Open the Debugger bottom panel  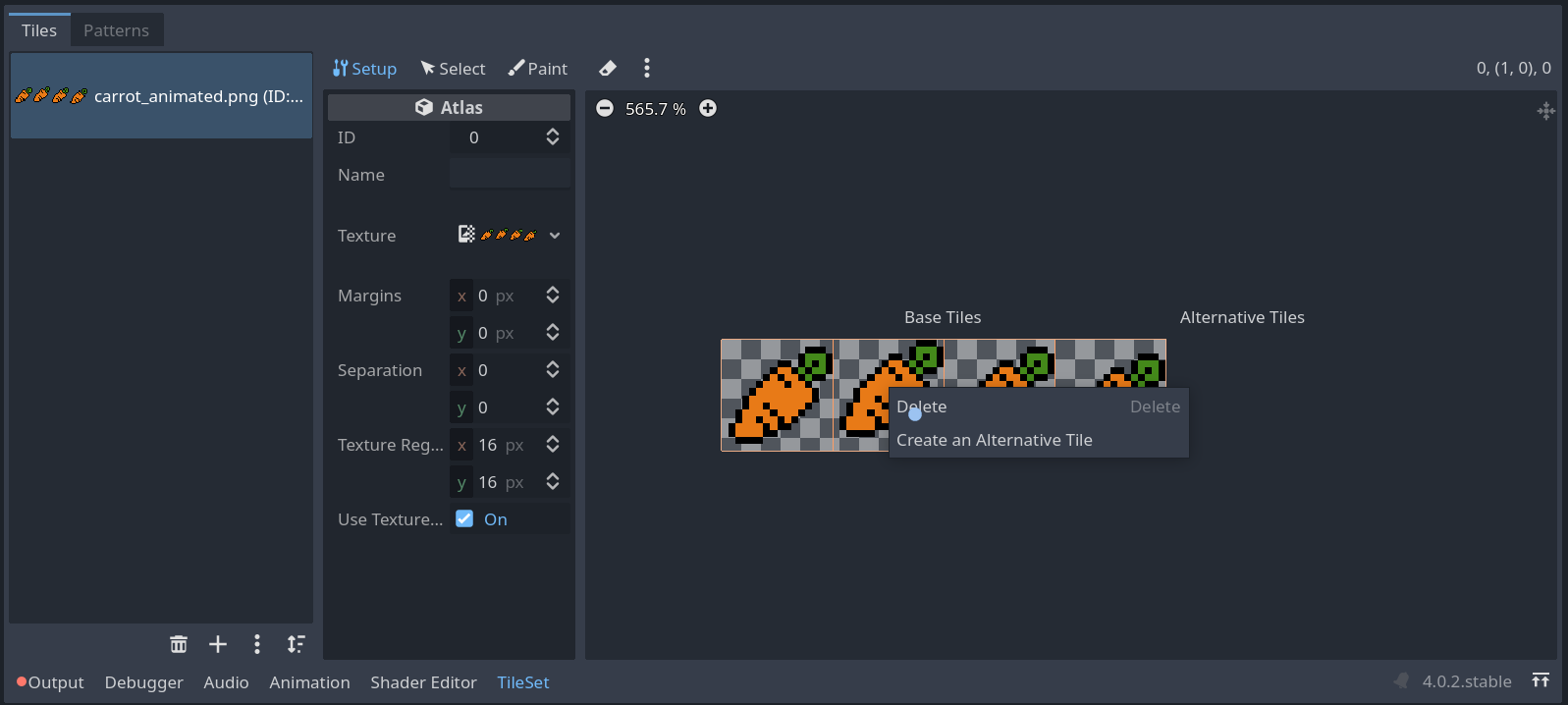click(x=144, y=682)
